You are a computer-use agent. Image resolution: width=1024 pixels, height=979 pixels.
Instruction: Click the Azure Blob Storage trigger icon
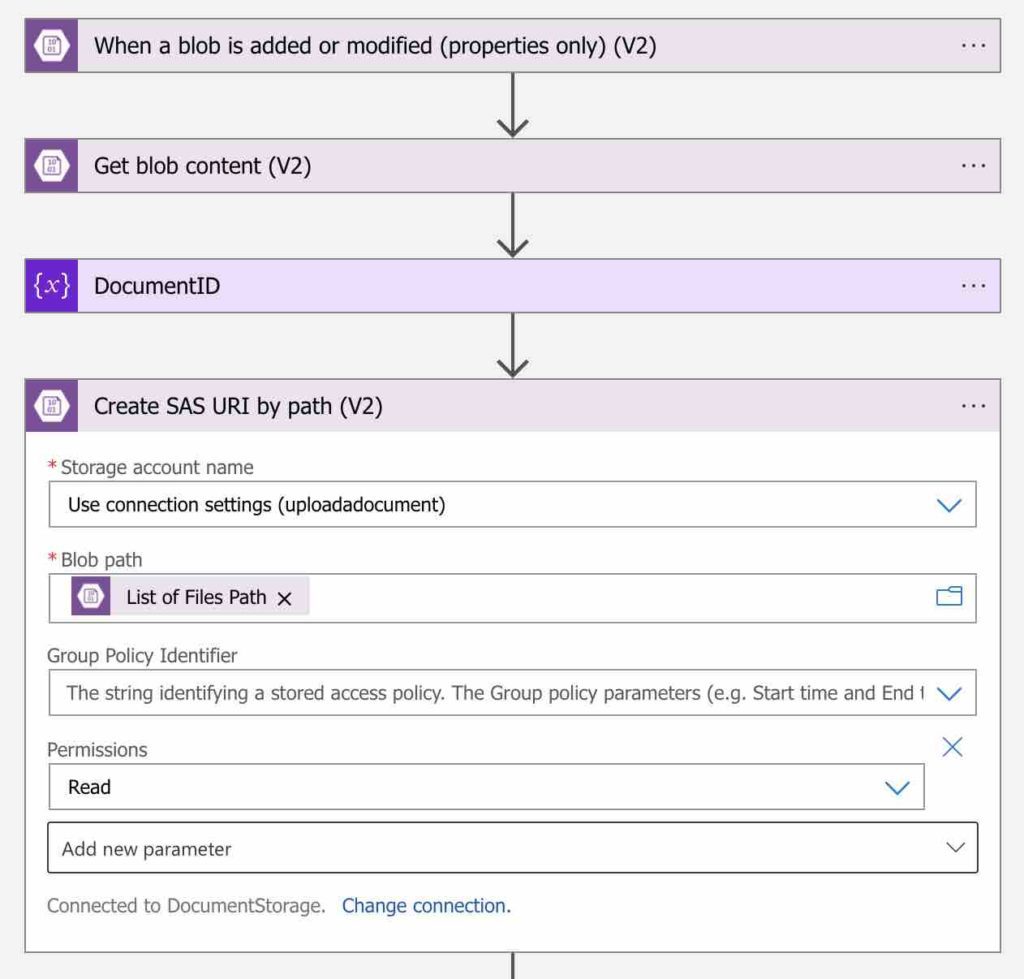[x=49, y=45]
